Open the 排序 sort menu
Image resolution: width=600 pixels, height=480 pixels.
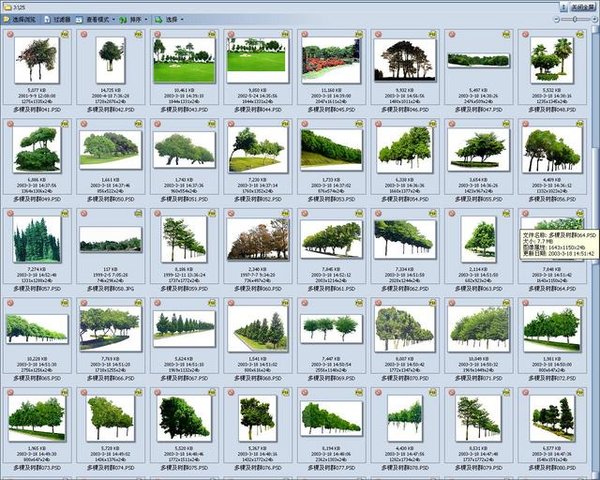pos(131,19)
